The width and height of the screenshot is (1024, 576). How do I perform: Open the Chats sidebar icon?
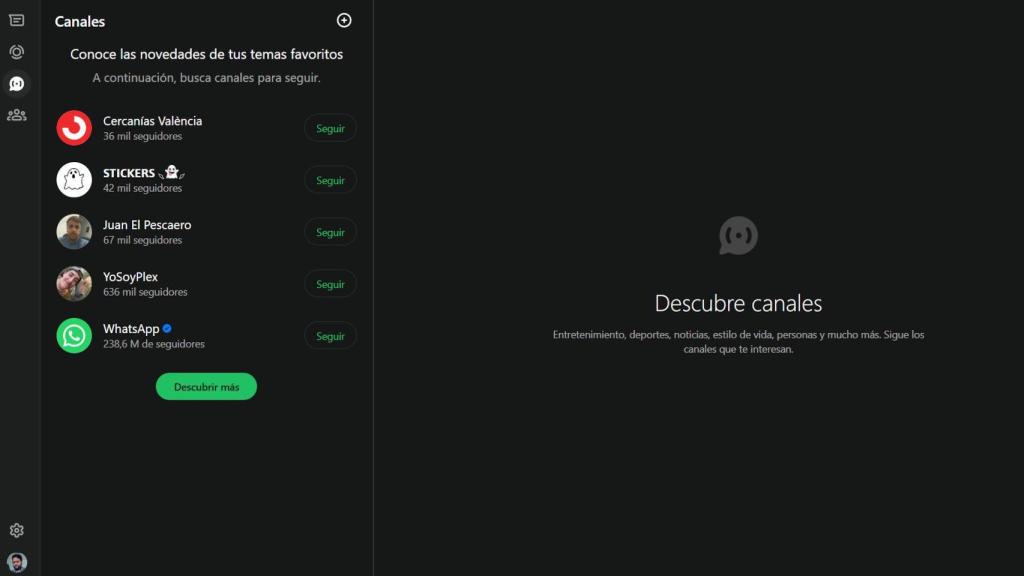pos(16,22)
